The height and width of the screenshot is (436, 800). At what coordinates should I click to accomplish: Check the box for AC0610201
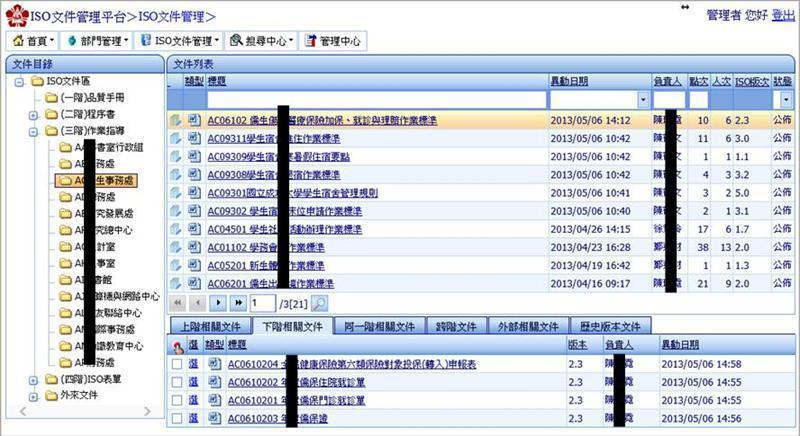177,400
